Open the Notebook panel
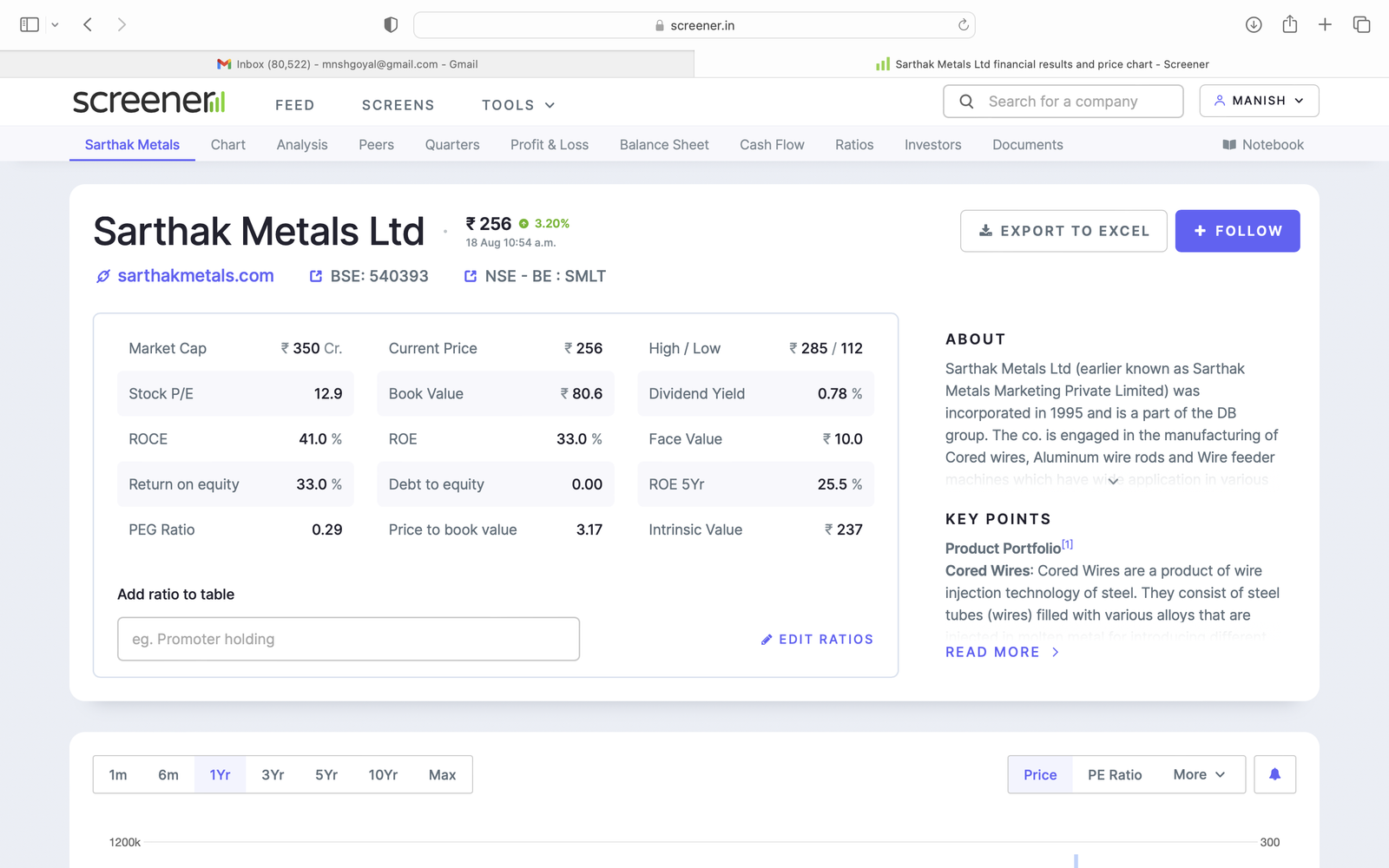1389x868 pixels. pyautogui.click(x=1263, y=145)
